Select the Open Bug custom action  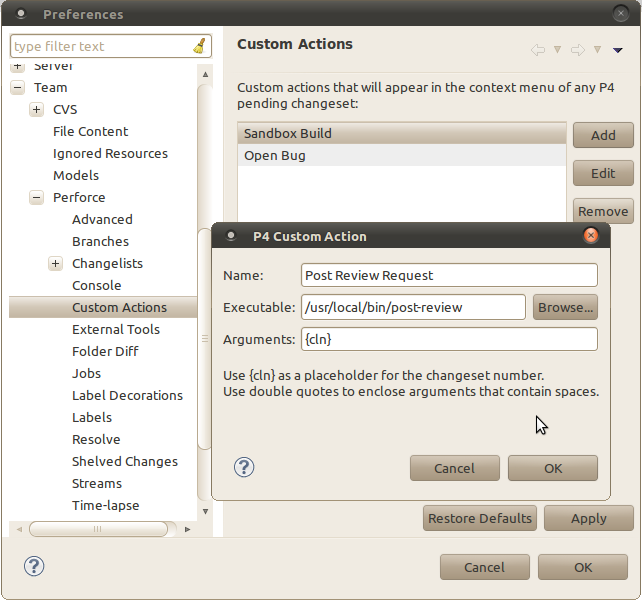(275, 155)
